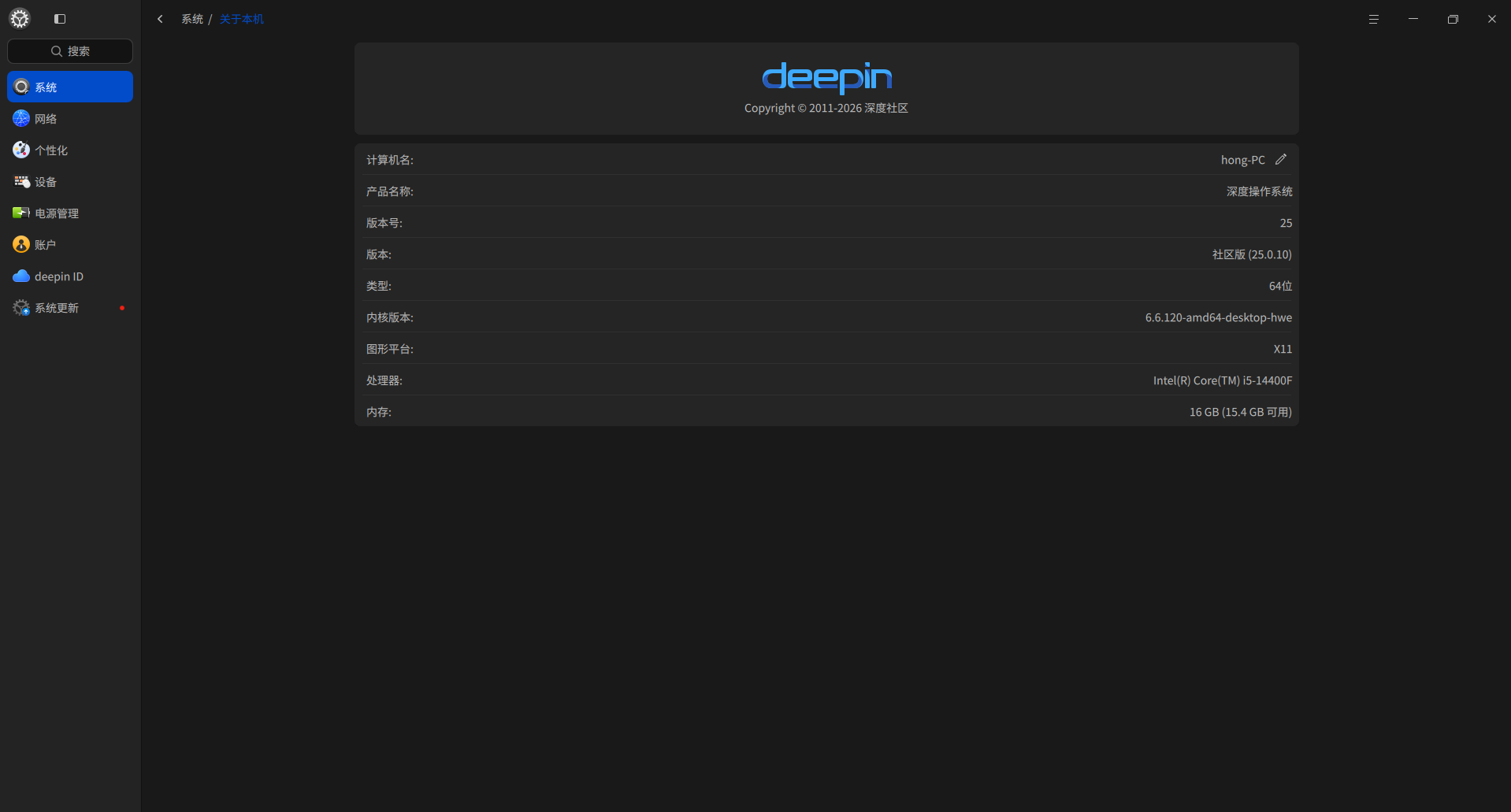Open the 个性化 (Personalization) settings
Image resolution: width=1511 pixels, height=812 pixels.
click(x=69, y=150)
